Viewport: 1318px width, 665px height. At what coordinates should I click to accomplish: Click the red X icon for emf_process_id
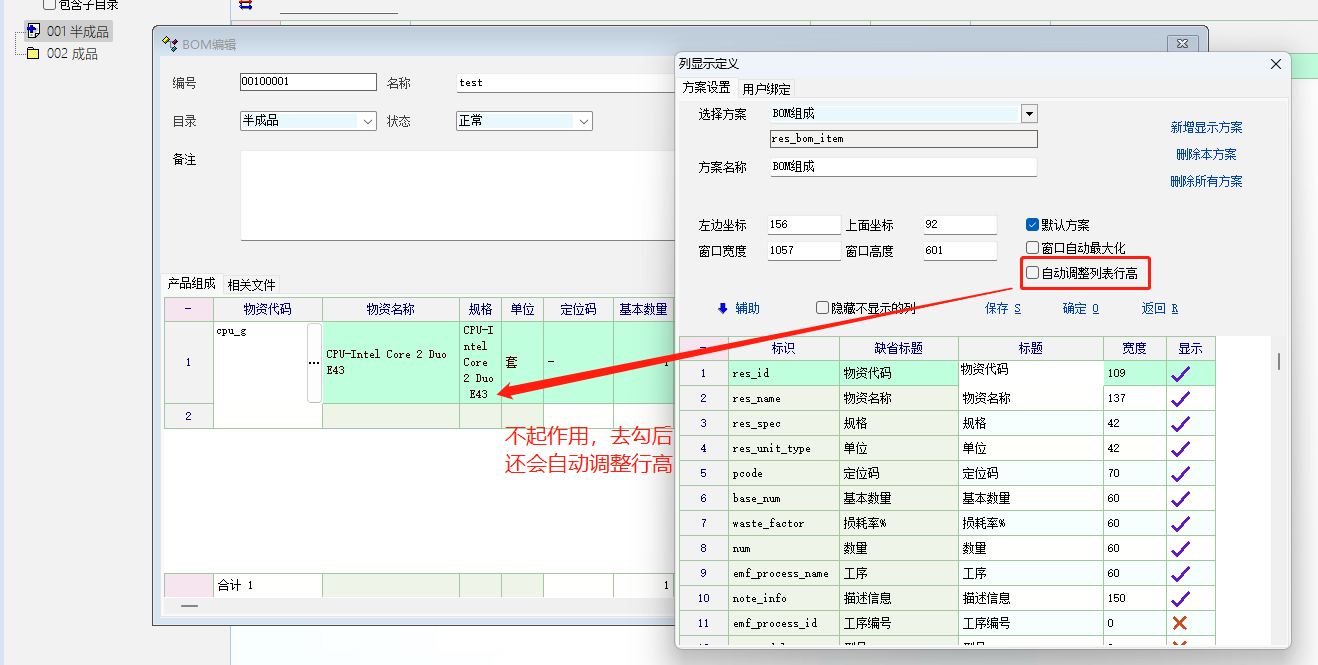tap(1180, 623)
